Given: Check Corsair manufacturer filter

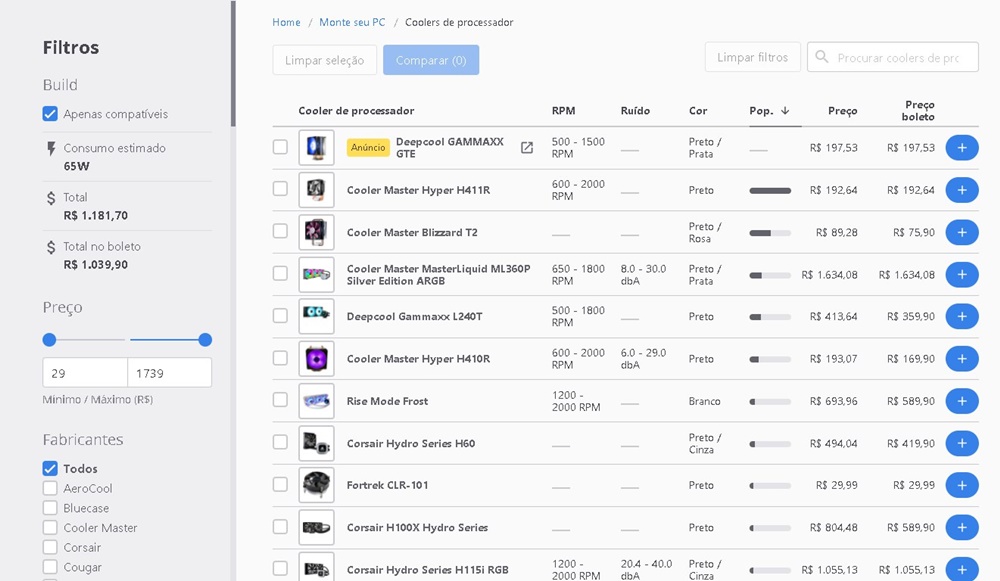Looking at the screenshot, I should coord(50,547).
